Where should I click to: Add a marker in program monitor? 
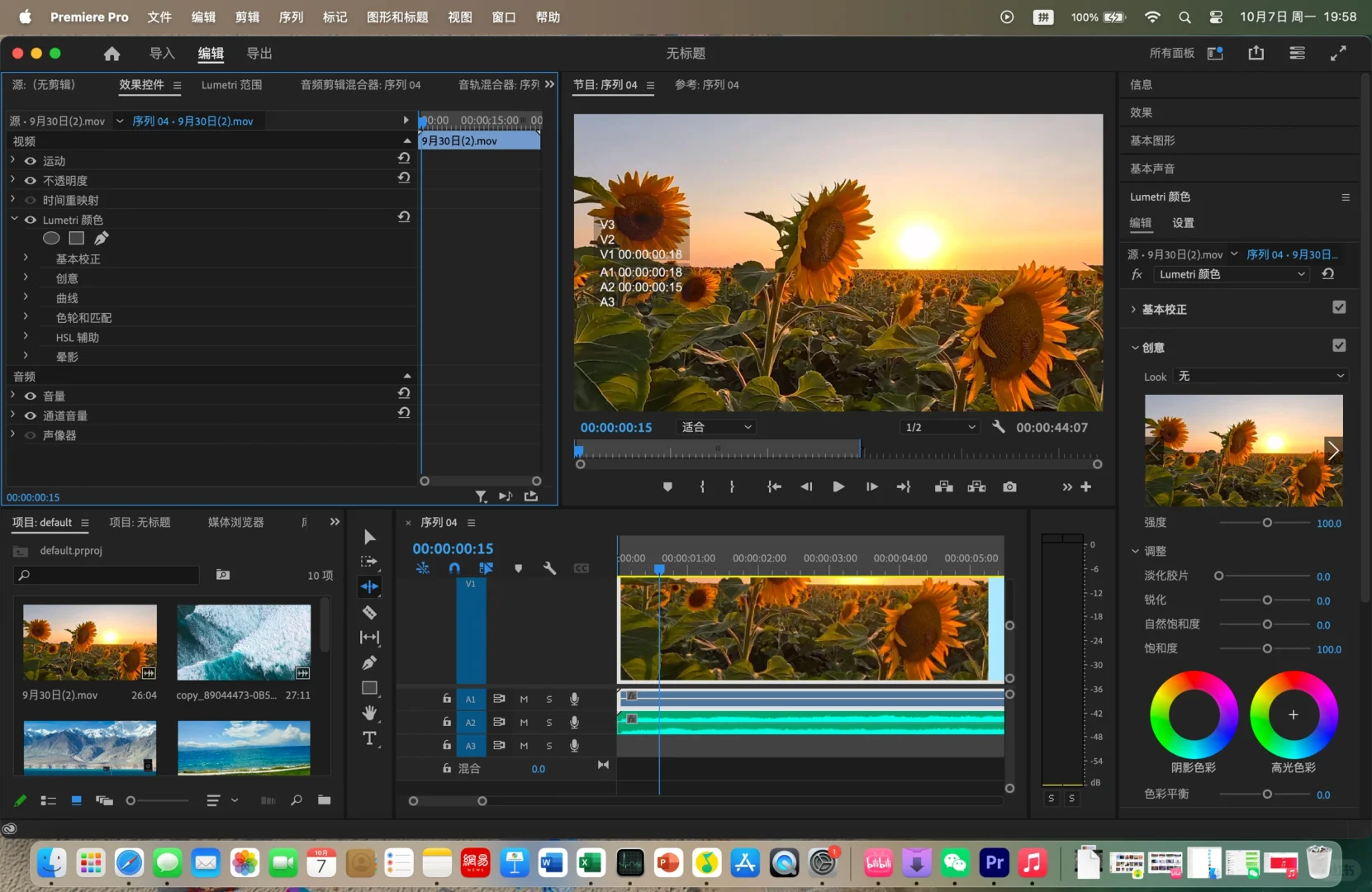pyautogui.click(x=667, y=487)
